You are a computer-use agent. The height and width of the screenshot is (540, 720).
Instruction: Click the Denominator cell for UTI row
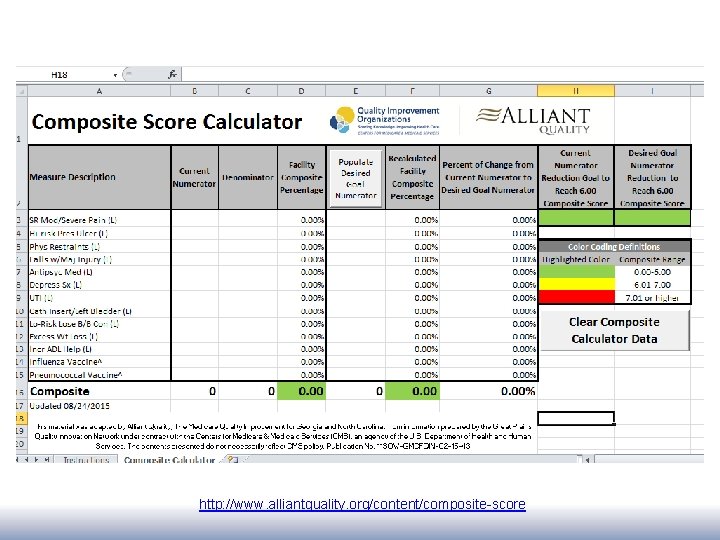[248, 298]
